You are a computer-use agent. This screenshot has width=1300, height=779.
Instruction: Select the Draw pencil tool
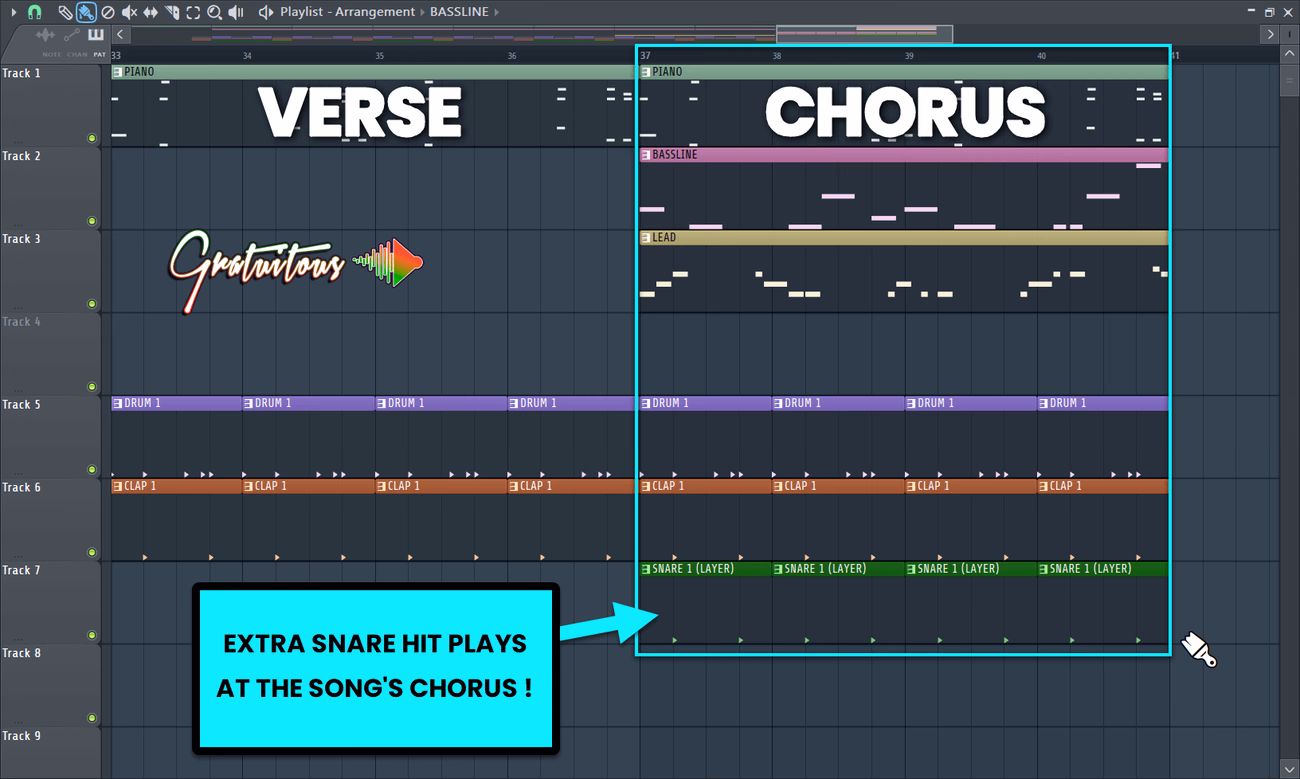[x=65, y=12]
